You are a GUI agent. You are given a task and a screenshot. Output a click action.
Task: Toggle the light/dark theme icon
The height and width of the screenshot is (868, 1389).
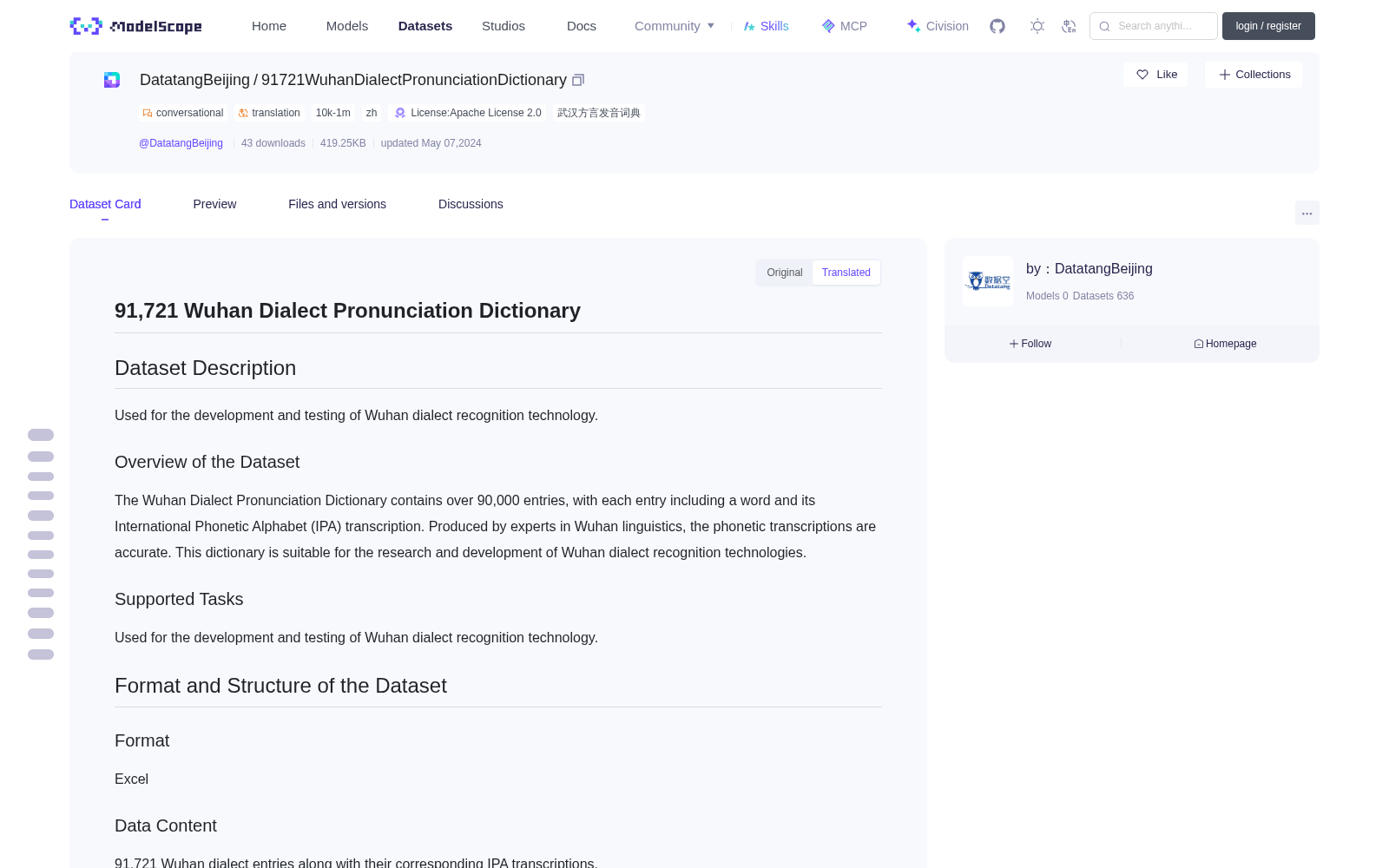(x=1037, y=26)
